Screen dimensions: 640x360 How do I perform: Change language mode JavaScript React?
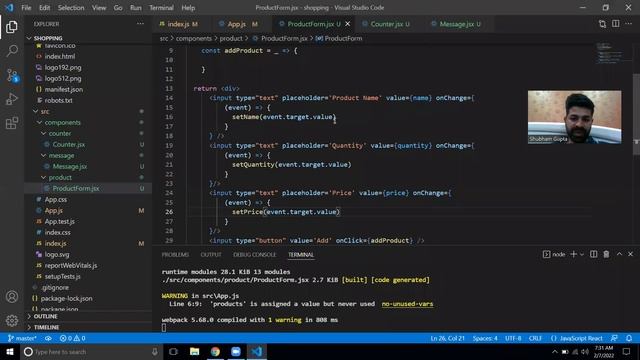click(576, 338)
